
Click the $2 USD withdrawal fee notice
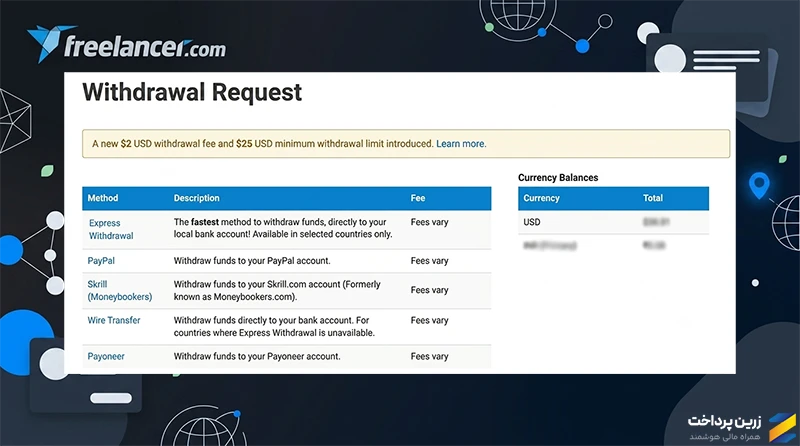406,144
